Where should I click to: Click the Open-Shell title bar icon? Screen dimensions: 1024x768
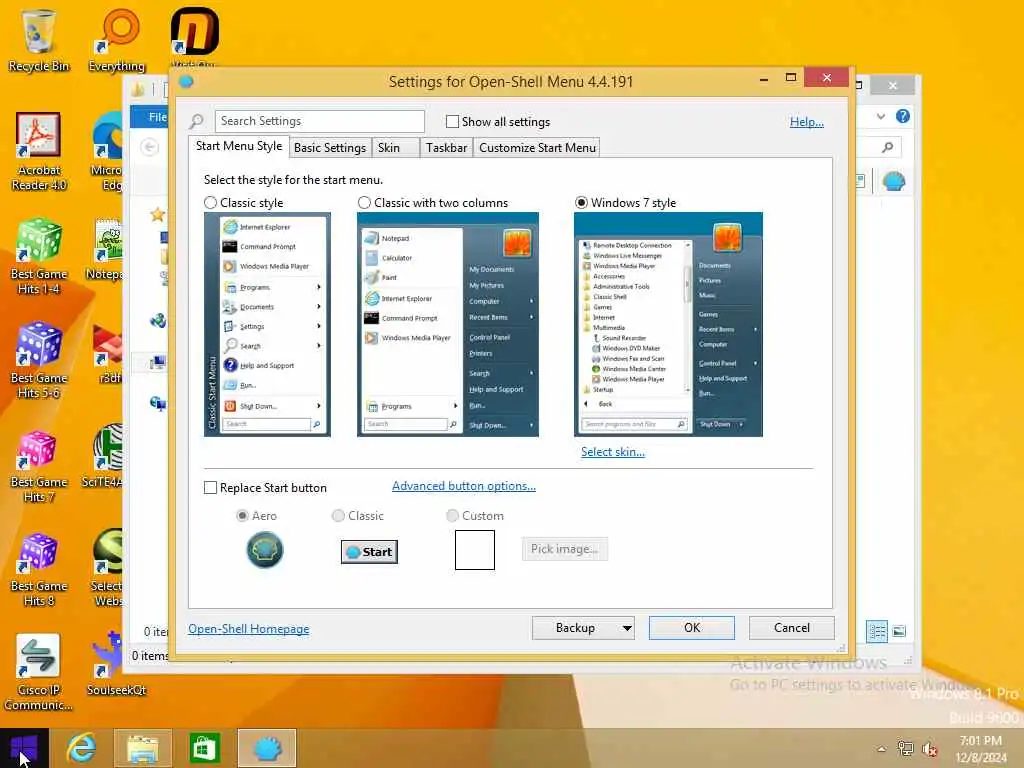[x=186, y=82]
